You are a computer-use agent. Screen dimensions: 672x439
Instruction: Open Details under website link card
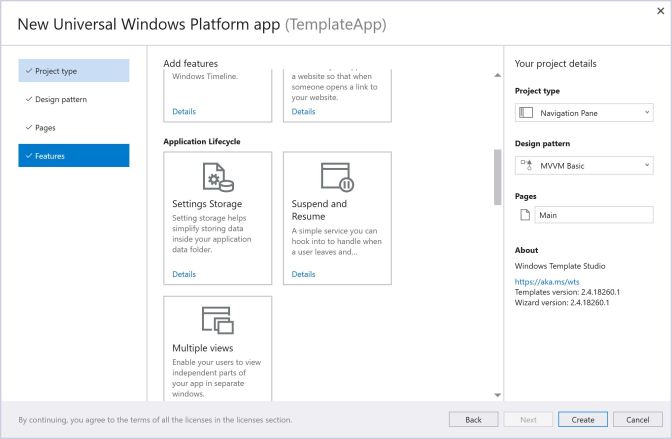click(303, 111)
